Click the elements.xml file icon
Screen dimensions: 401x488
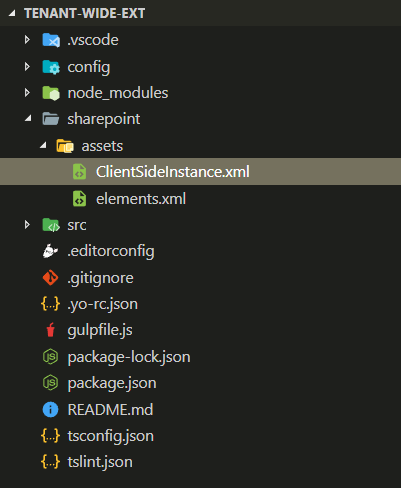[79, 199]
